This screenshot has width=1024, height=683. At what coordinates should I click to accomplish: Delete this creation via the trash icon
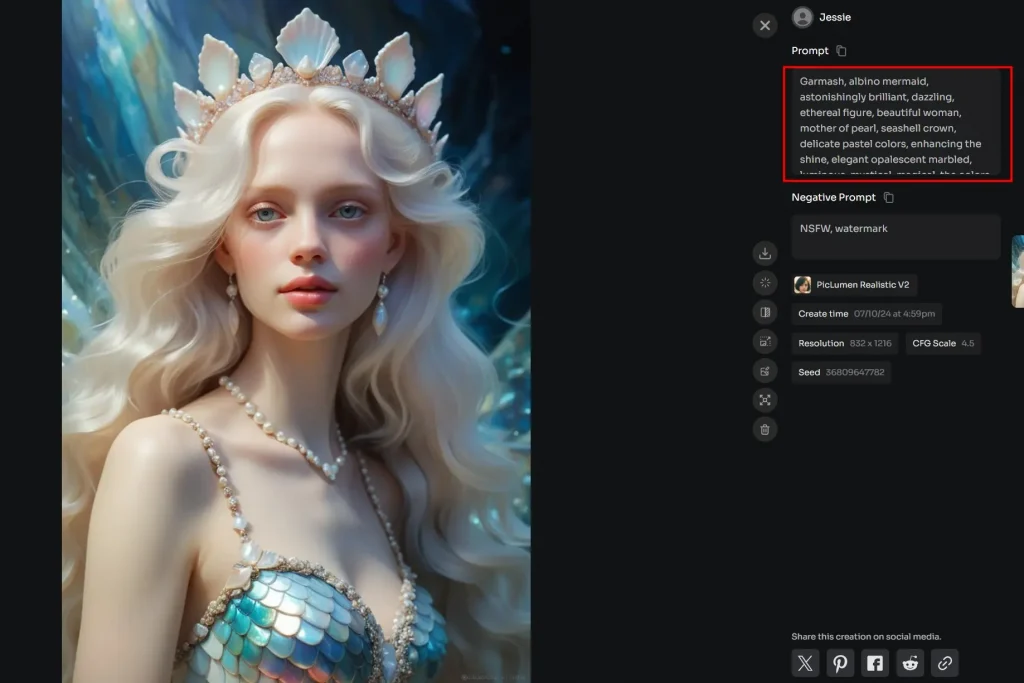coord(764,428)
